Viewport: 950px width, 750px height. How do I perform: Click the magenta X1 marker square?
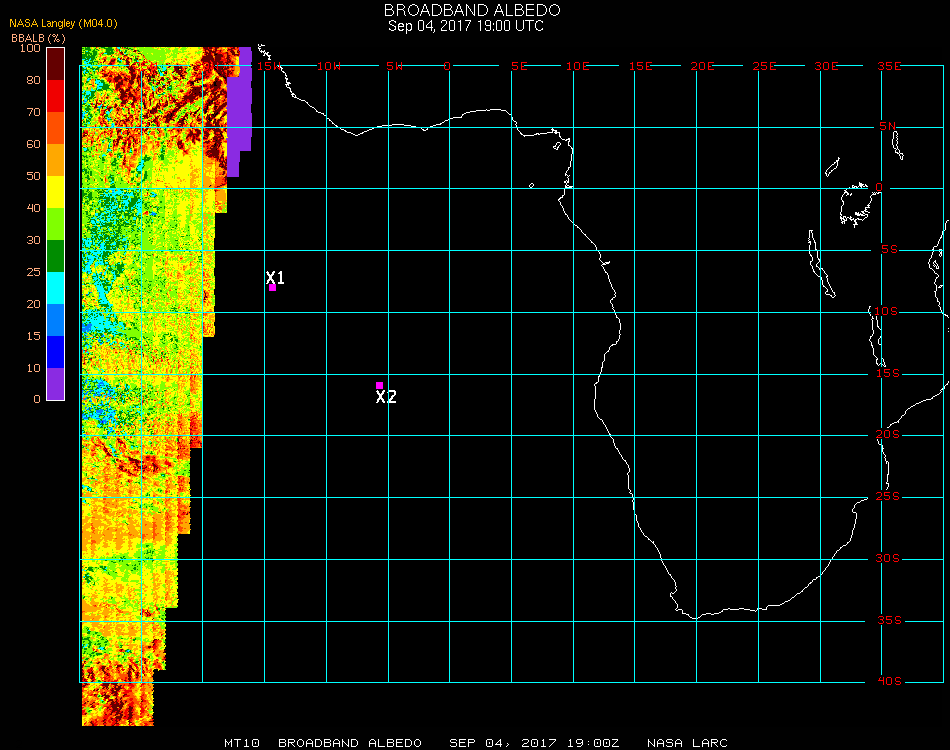[273, 288]
